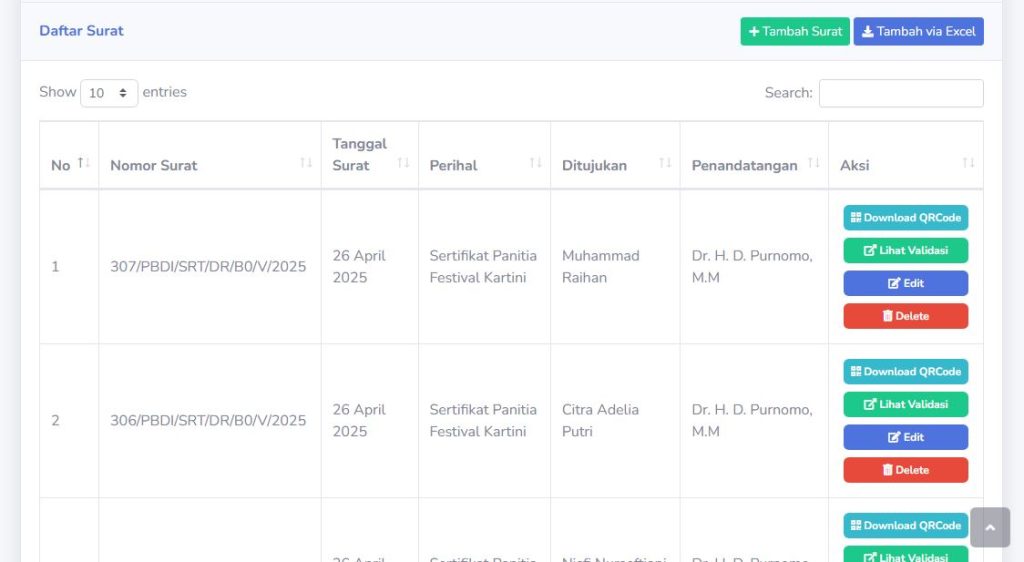Click Perihal cell in Muhammad Raihan row

point(483,266)
